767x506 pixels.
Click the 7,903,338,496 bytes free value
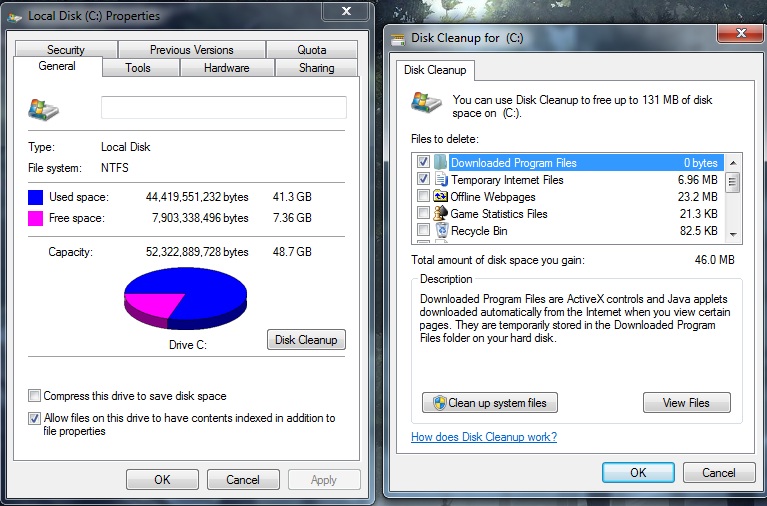(200, 218)
